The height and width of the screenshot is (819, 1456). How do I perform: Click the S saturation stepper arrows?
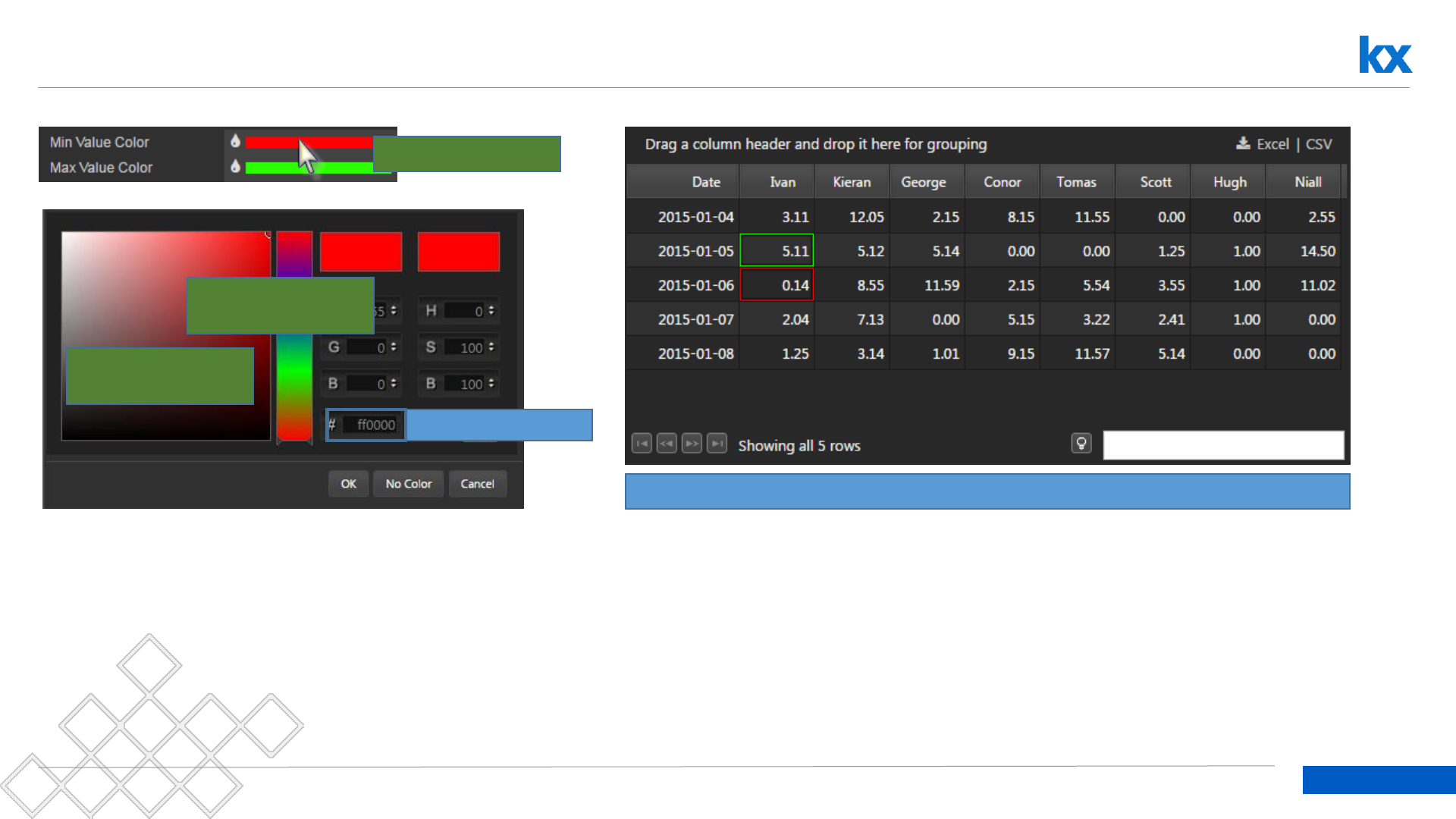pos(491,347)
